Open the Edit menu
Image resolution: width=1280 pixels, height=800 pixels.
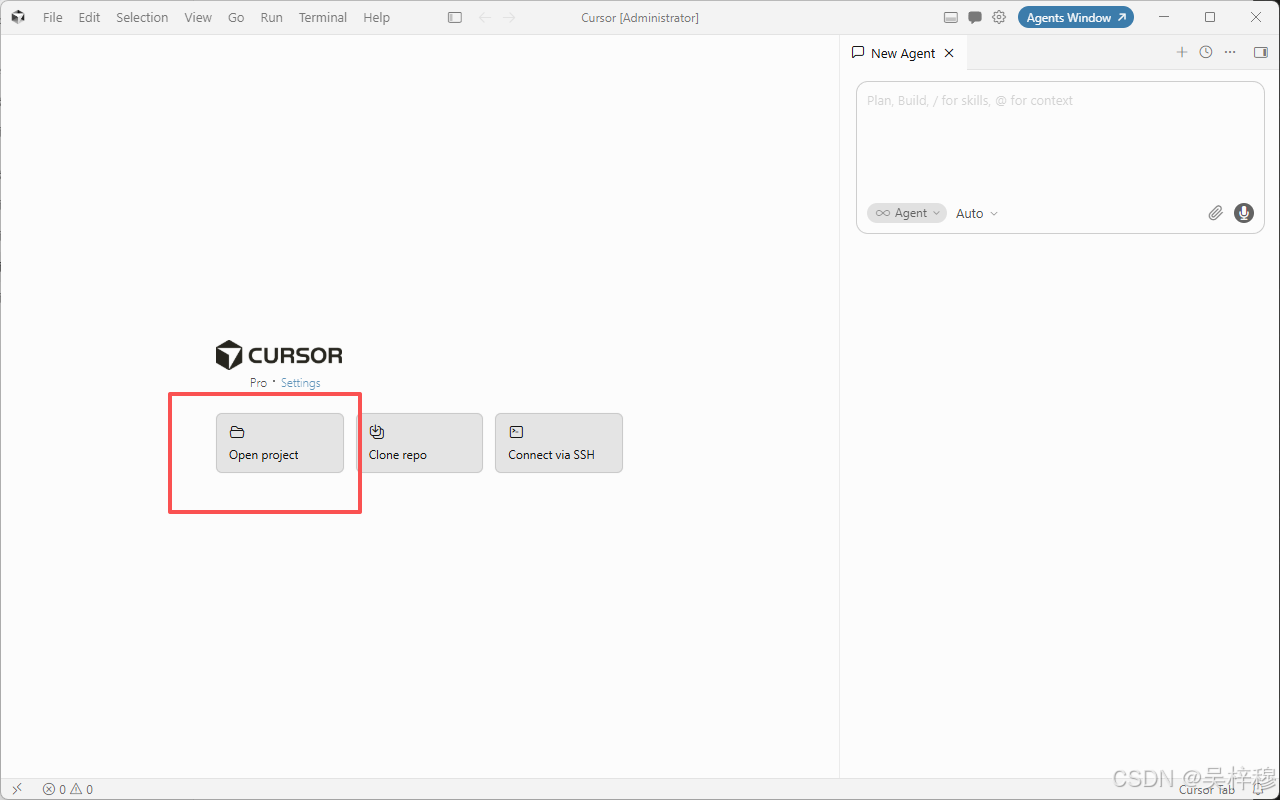(x=90, y=18)
